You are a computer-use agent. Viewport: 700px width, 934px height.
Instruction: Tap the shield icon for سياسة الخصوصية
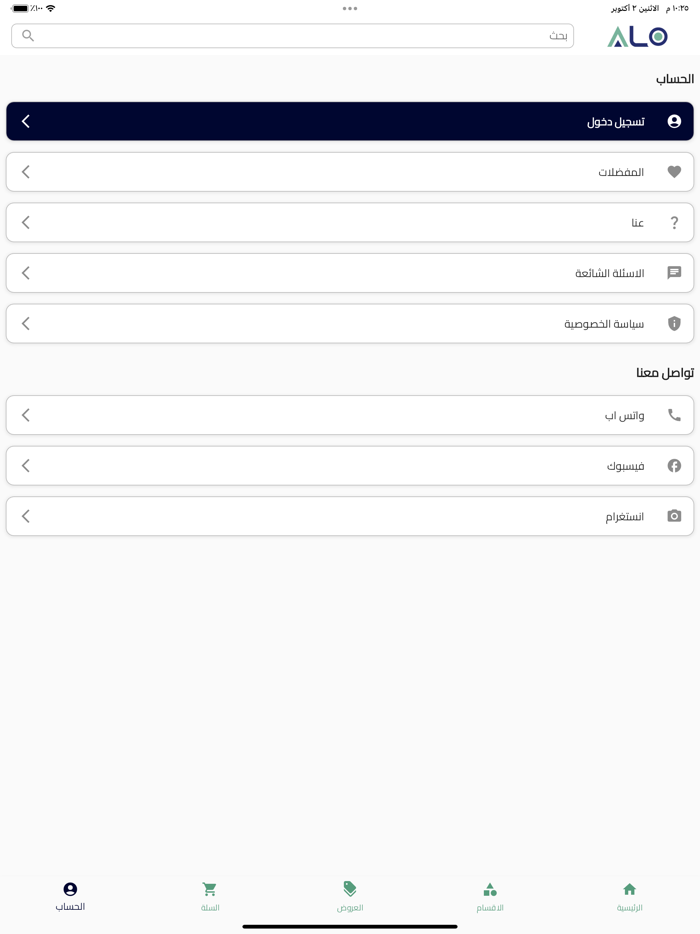click(674, 323)
